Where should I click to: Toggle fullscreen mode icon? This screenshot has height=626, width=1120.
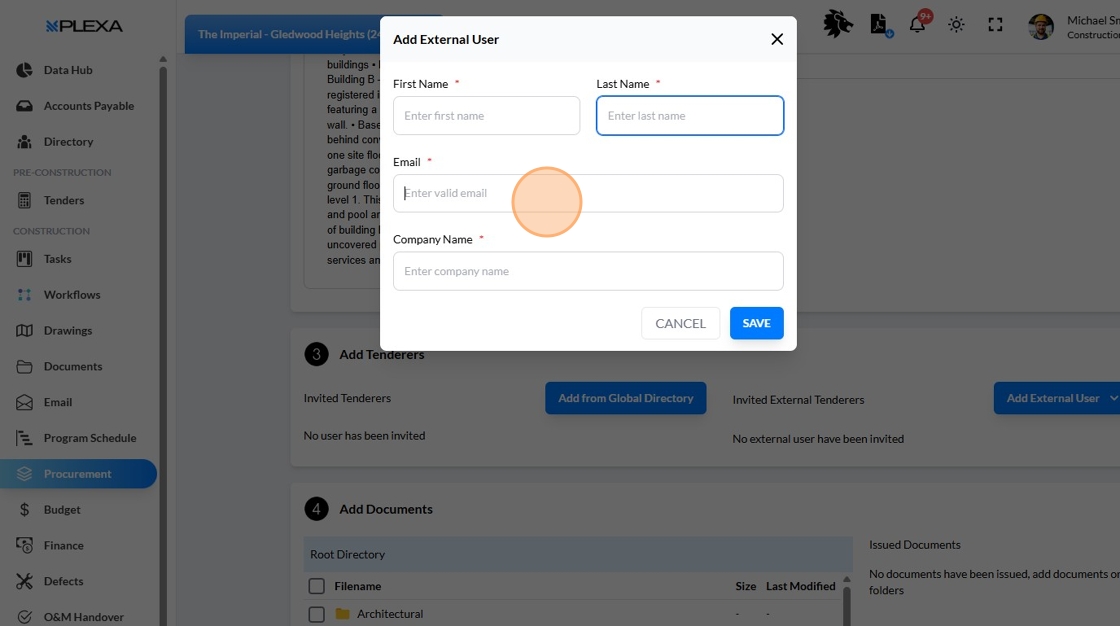[995, 25]
